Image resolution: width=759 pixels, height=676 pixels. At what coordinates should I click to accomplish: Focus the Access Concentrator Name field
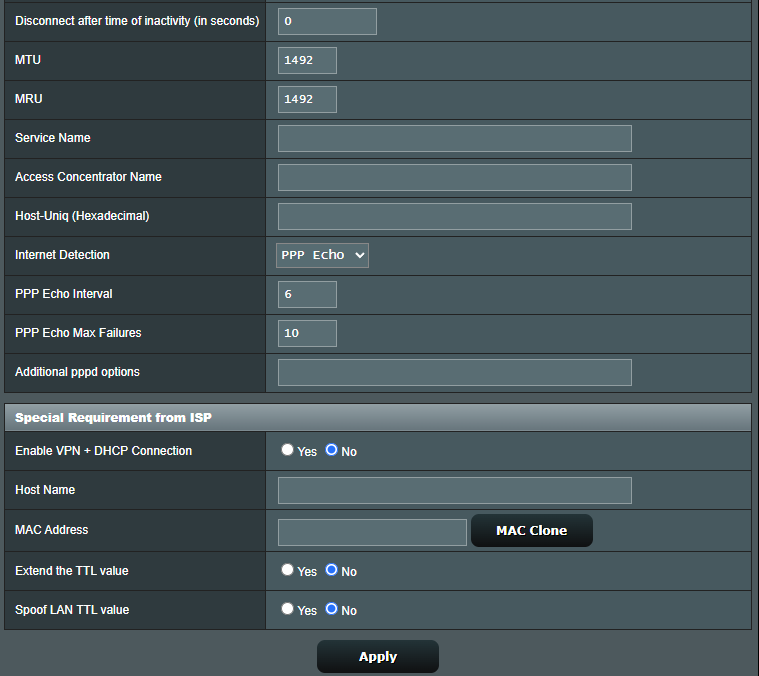[454, 177]
